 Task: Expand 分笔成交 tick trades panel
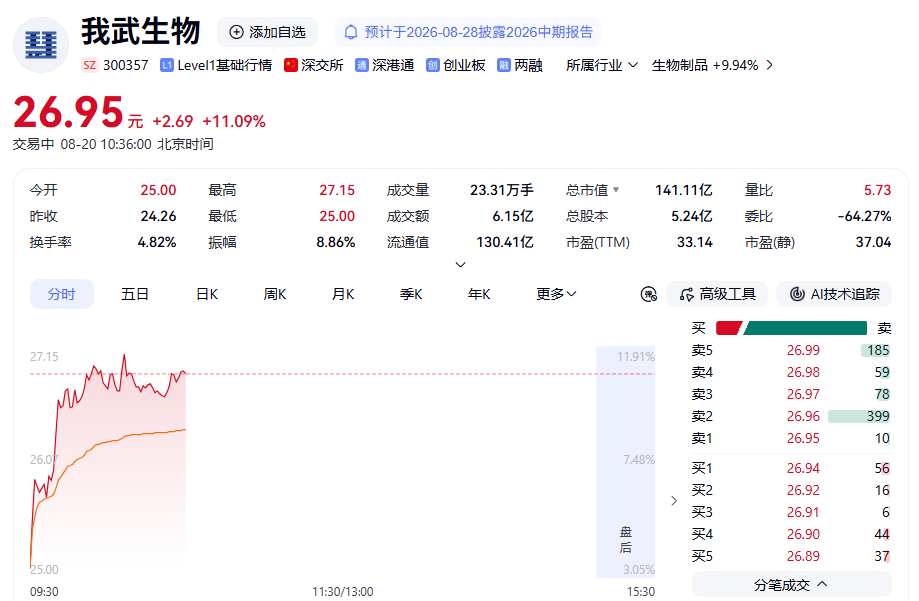pos(791,585)
